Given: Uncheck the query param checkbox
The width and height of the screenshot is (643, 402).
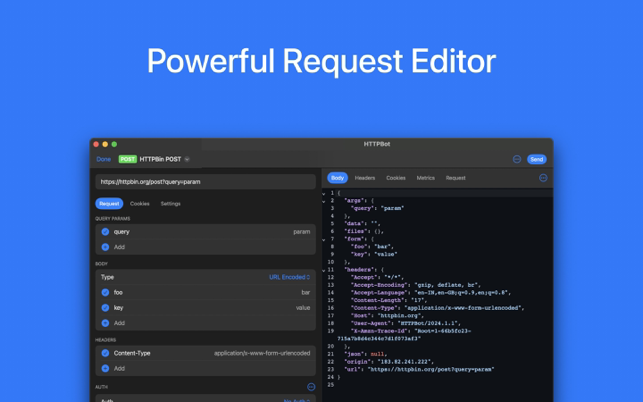Looking at the screenshot, I should click(x=105, y=232).
